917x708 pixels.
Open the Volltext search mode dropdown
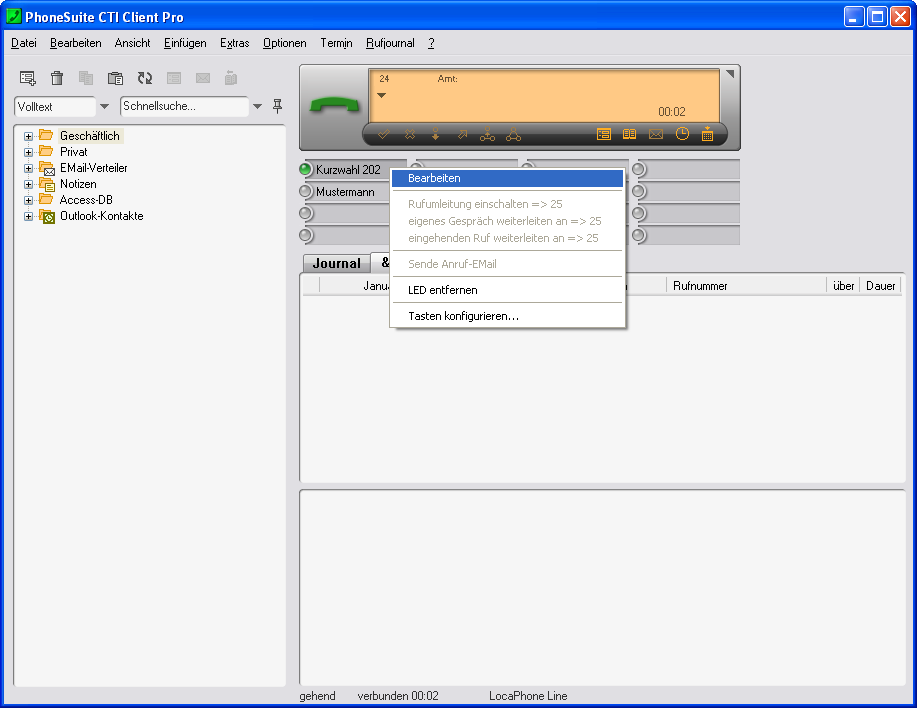[104, 106]
